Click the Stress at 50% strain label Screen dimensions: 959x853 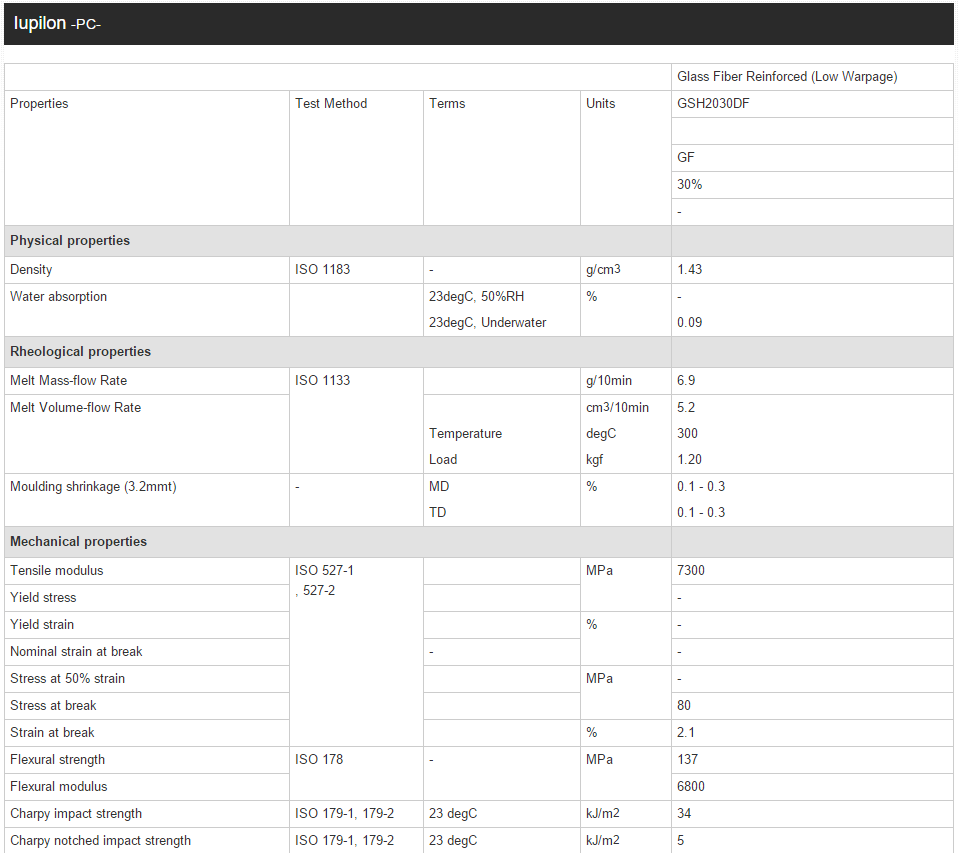(67, 679)
